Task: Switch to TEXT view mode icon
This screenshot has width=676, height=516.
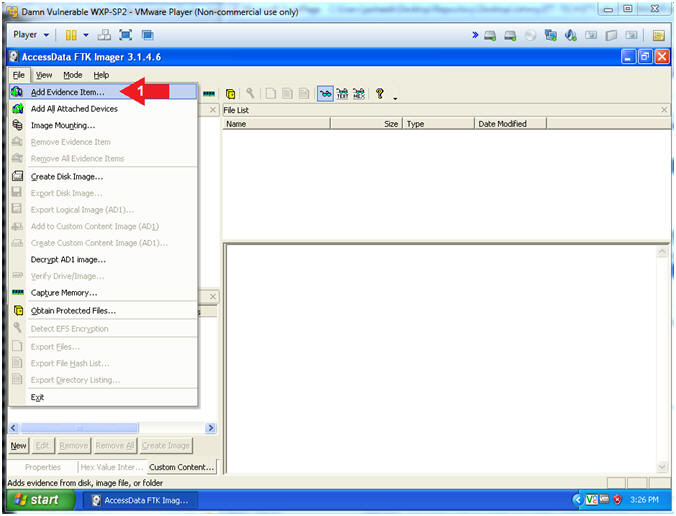Action: [x=342, y=94]
